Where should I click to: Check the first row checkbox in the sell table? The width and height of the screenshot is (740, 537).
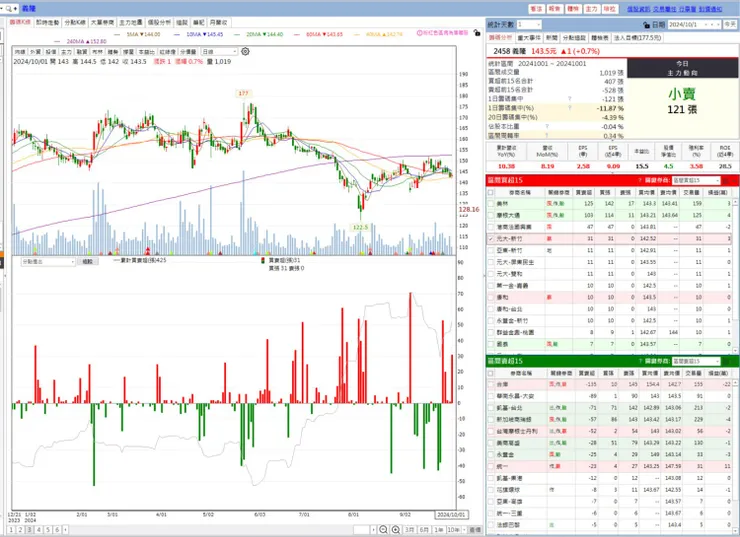click(x=491, y=385)
